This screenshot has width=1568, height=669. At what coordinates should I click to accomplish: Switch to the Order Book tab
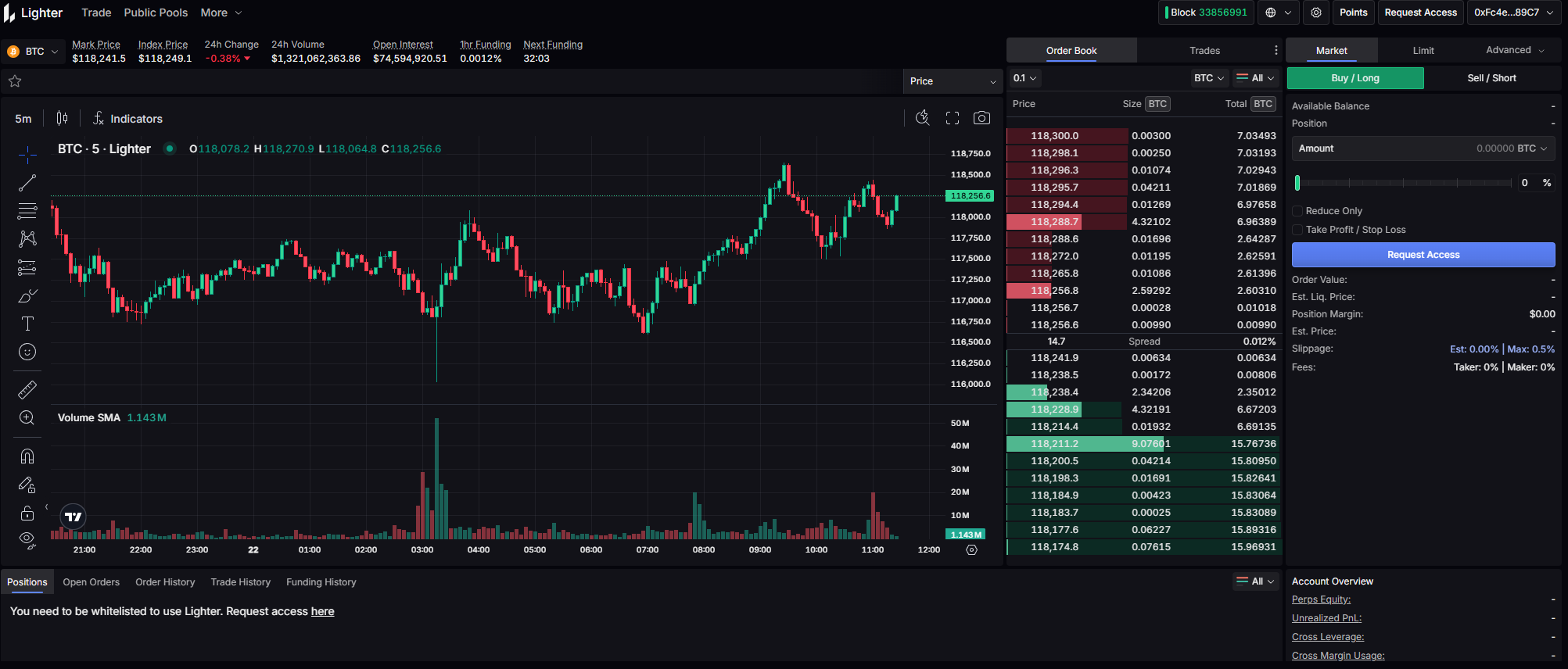click(x=1071, y=50)
